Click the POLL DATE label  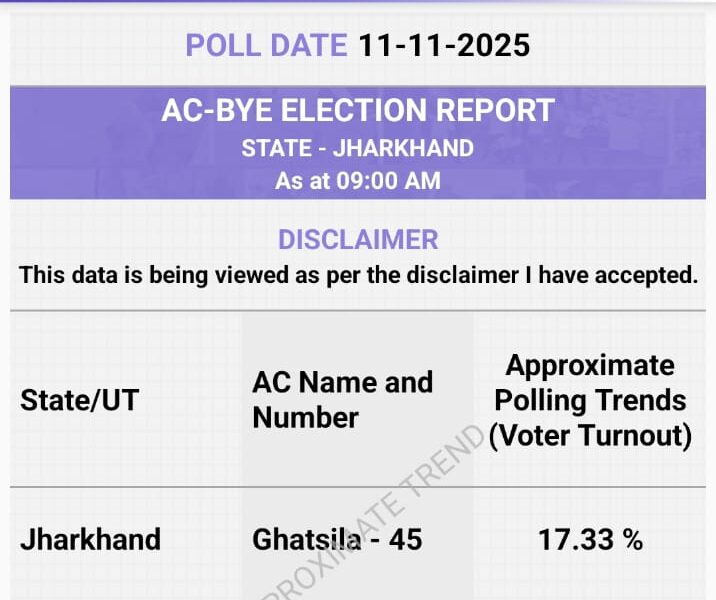click(266, 45)
